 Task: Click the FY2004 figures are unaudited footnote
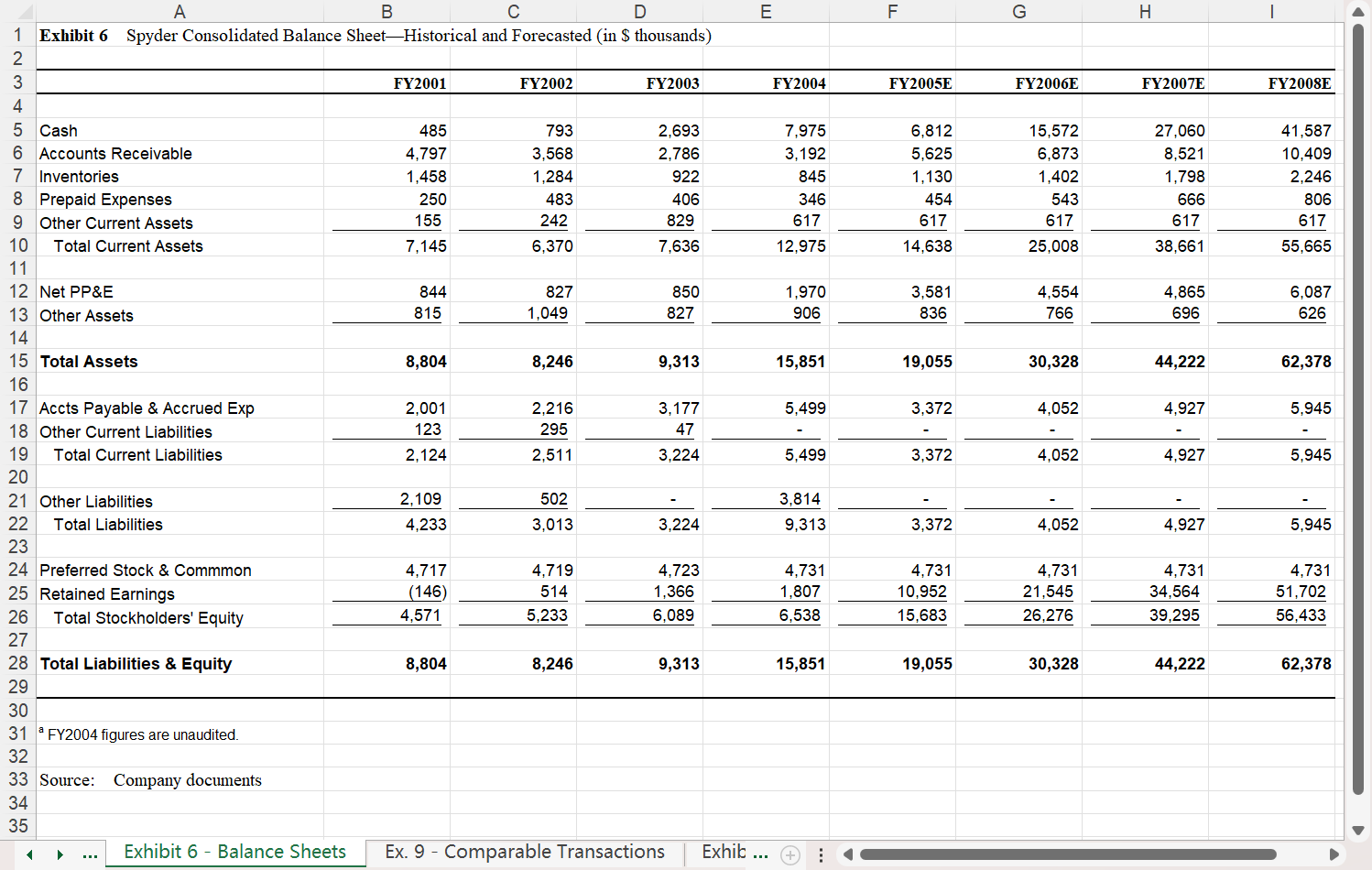click(180, 734)
